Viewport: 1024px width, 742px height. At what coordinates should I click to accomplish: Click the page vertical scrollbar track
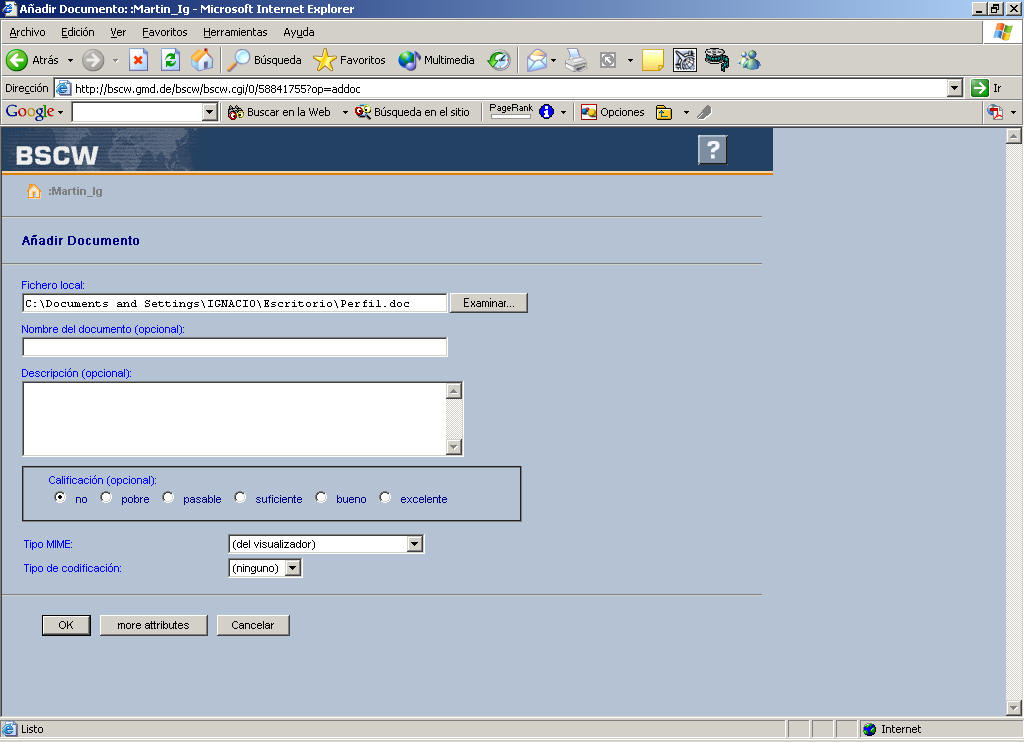pyautogui.click(x=1013, y=420)
